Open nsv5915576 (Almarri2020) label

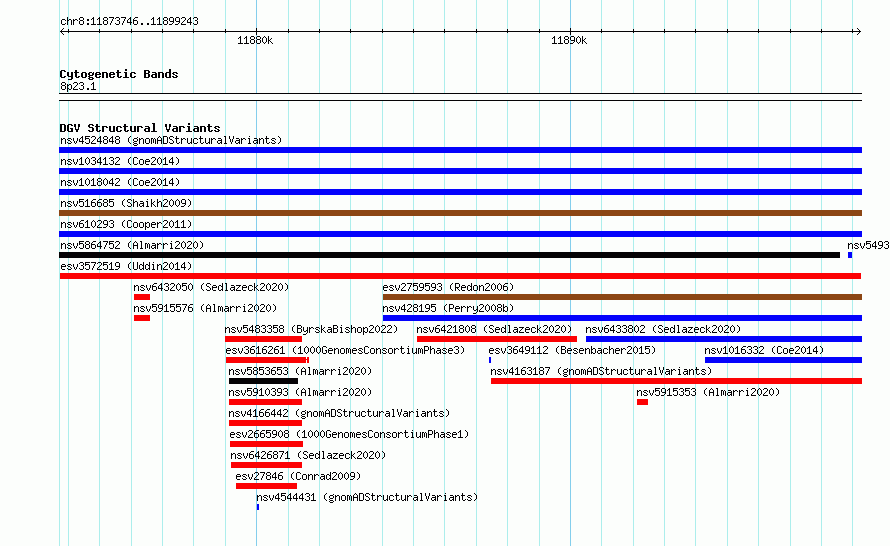coord(205,308)
